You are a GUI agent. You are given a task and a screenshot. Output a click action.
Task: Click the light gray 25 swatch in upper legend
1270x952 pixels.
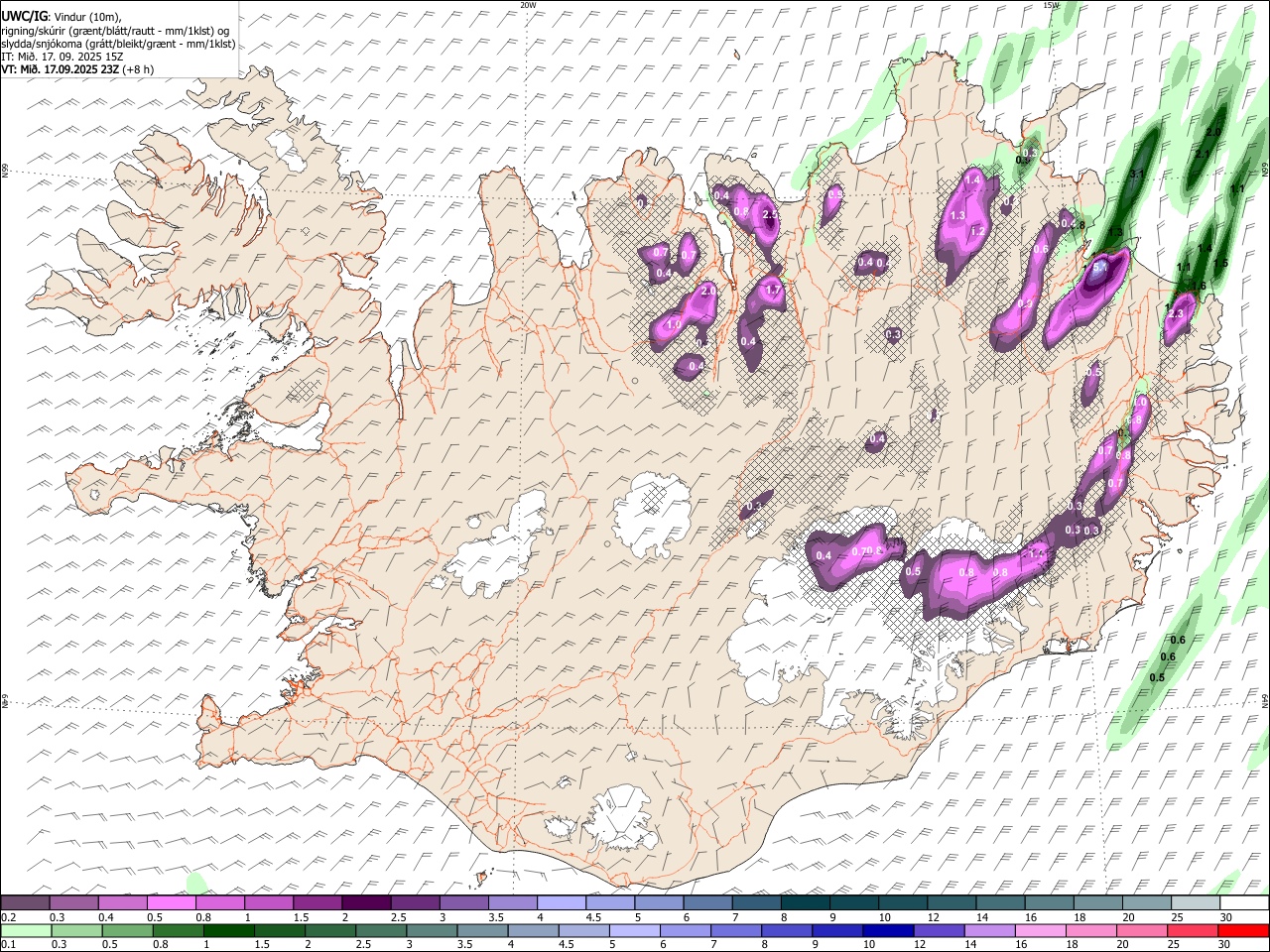[x=1195, y=903]
